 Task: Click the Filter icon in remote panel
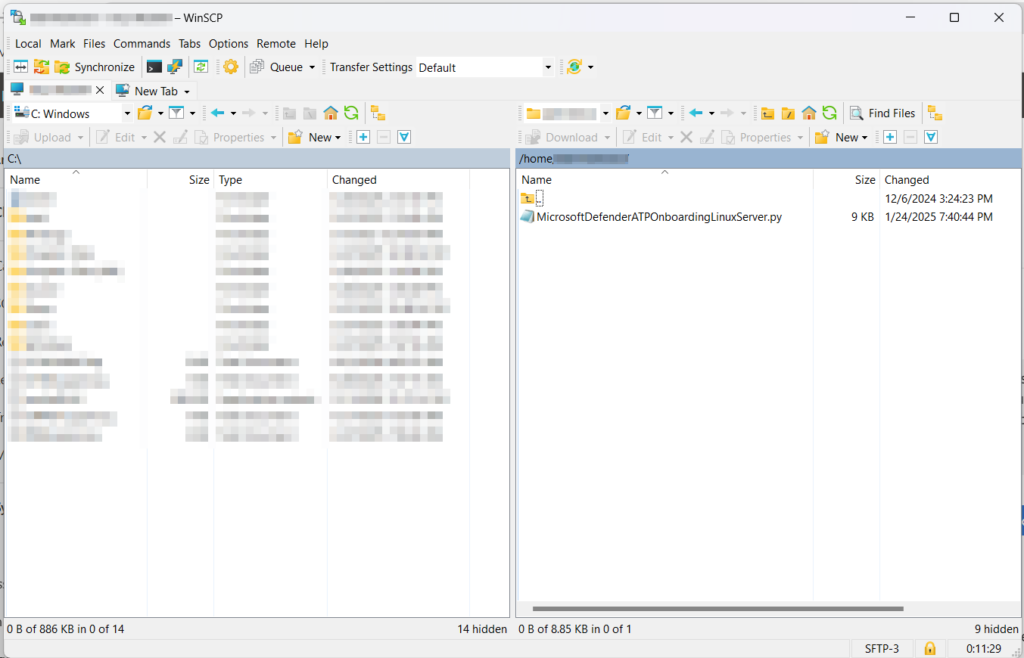(655, 114)
